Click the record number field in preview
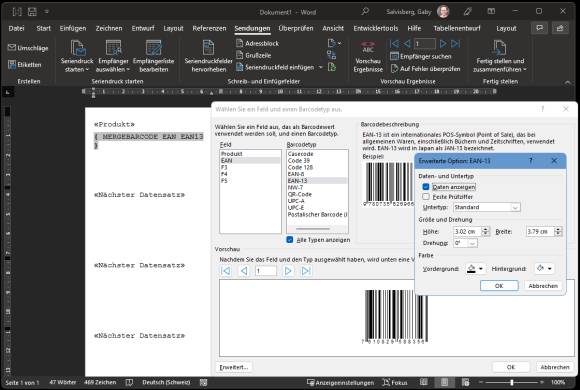Viewport: 580px width, 390px height. 266,271
